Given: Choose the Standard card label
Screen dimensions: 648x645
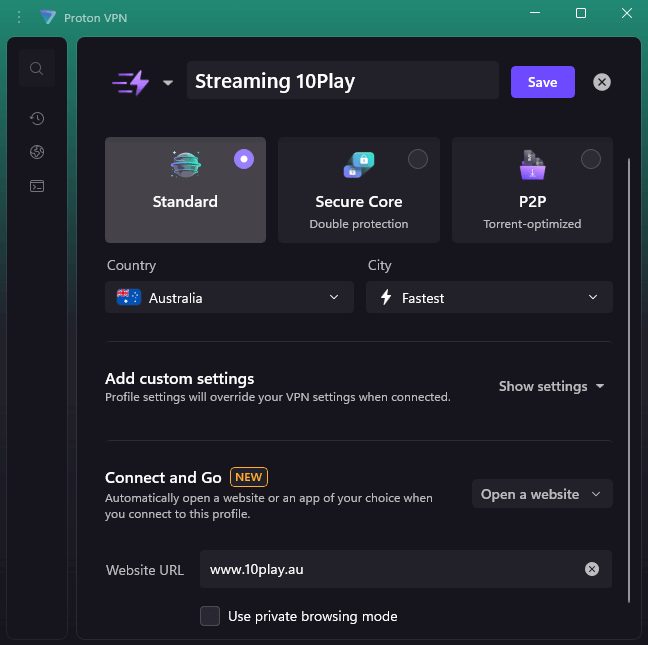Looking at the screenshot, I should click(x=185, y=202).
